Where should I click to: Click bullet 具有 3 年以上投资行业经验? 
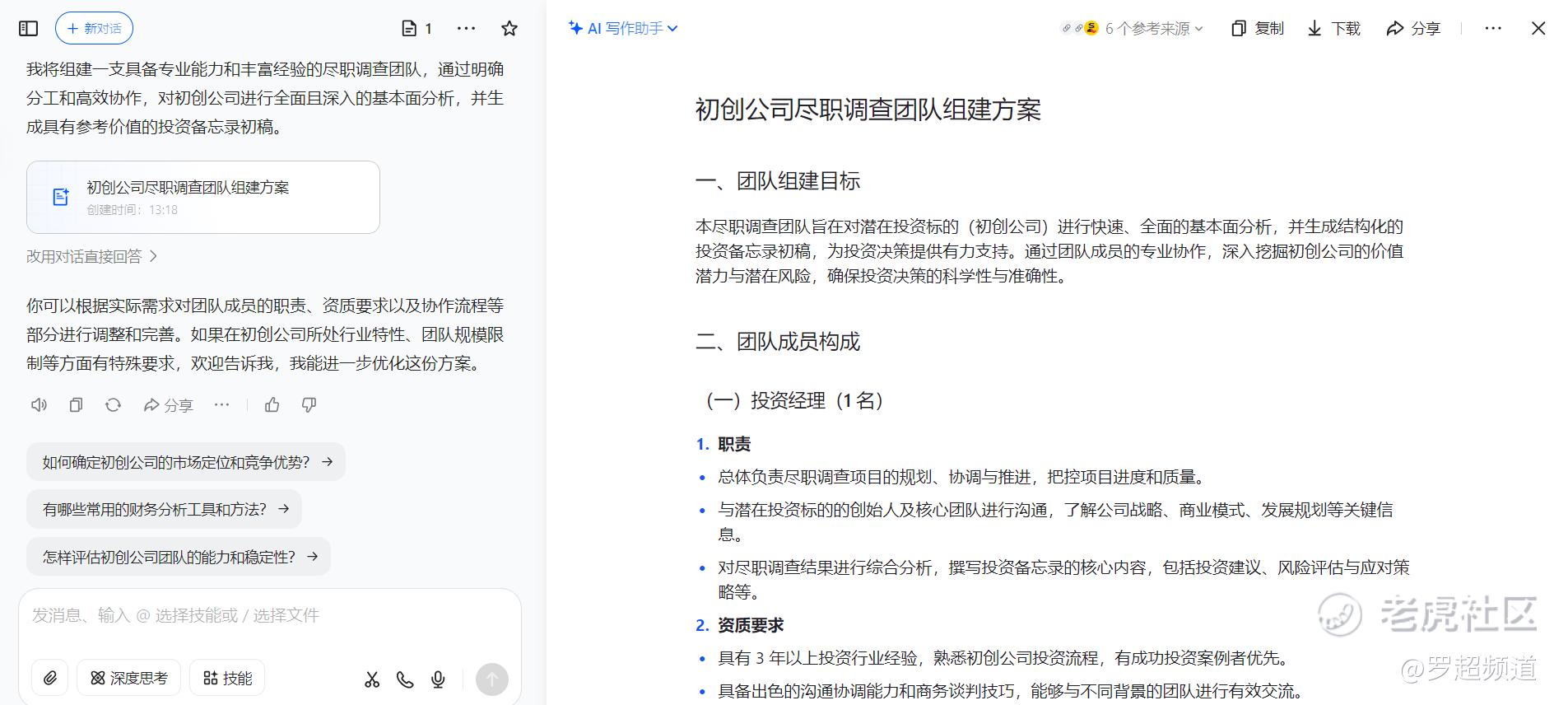point(1003,658)
